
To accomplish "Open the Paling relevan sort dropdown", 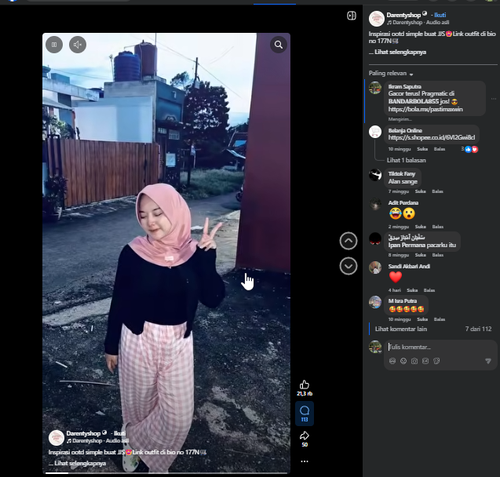I will (x=391, y=73).
